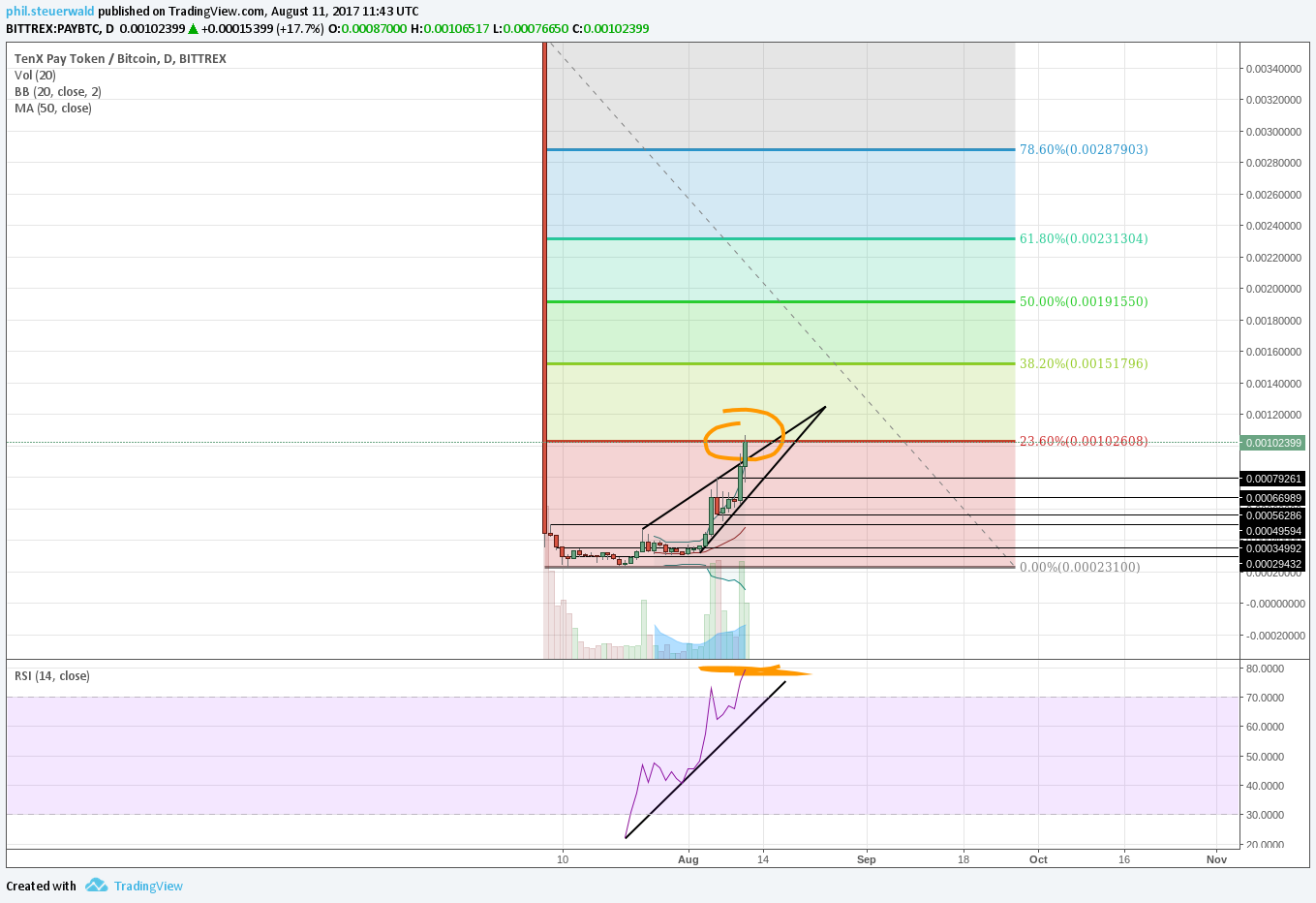The image size is (1316, 903).
Task: Click the 0.00340000 price axis value
Action: [x=1273, y=69]
